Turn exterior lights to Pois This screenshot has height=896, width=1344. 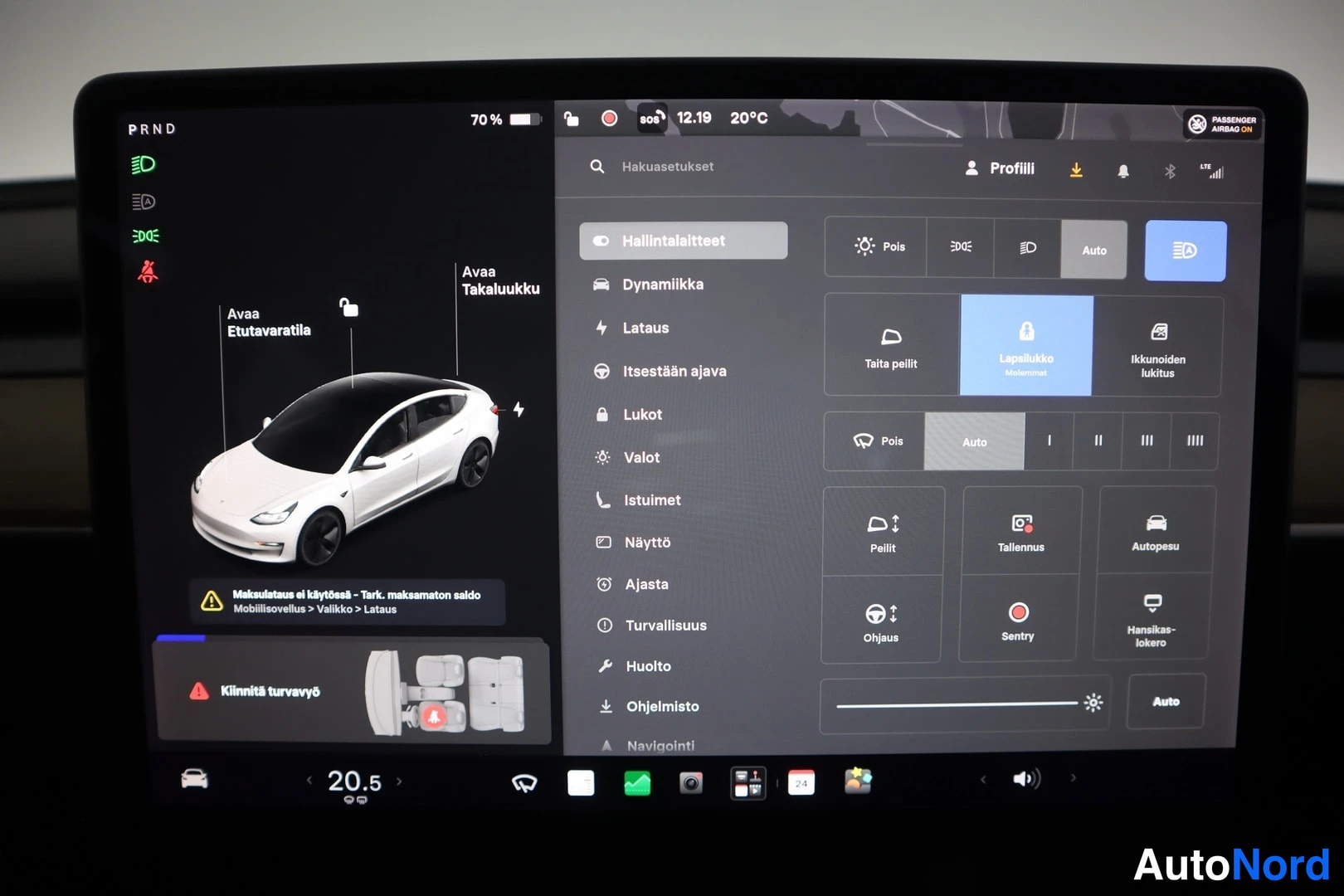(x=877, y=246)
